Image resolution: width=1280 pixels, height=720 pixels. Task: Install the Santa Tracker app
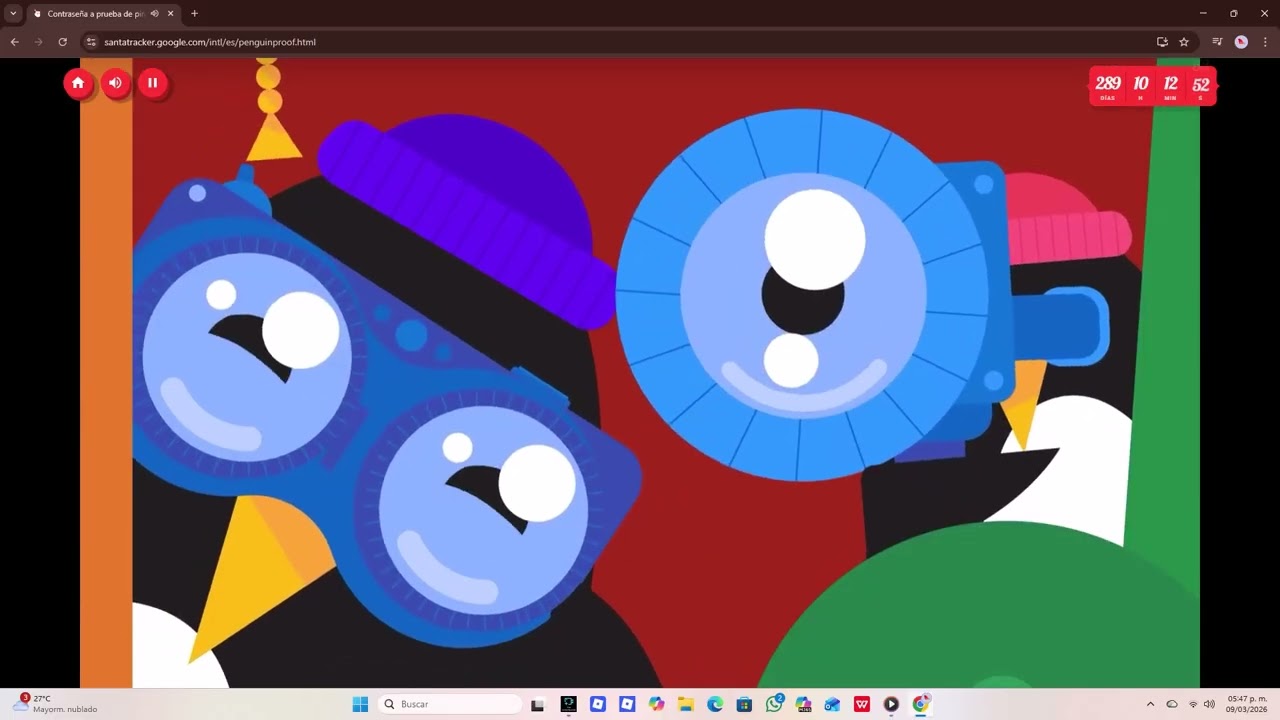[1162, 42]
